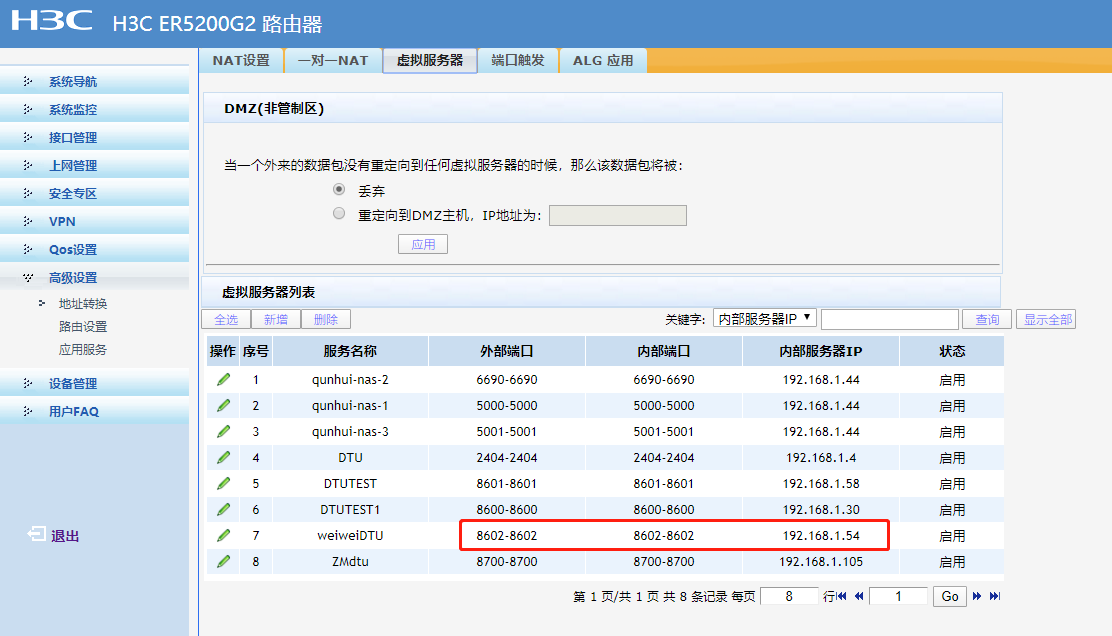Click 显示全部 show all button
The height and width of the screenshot is (636, 1112).
[x=1046, y=319]
